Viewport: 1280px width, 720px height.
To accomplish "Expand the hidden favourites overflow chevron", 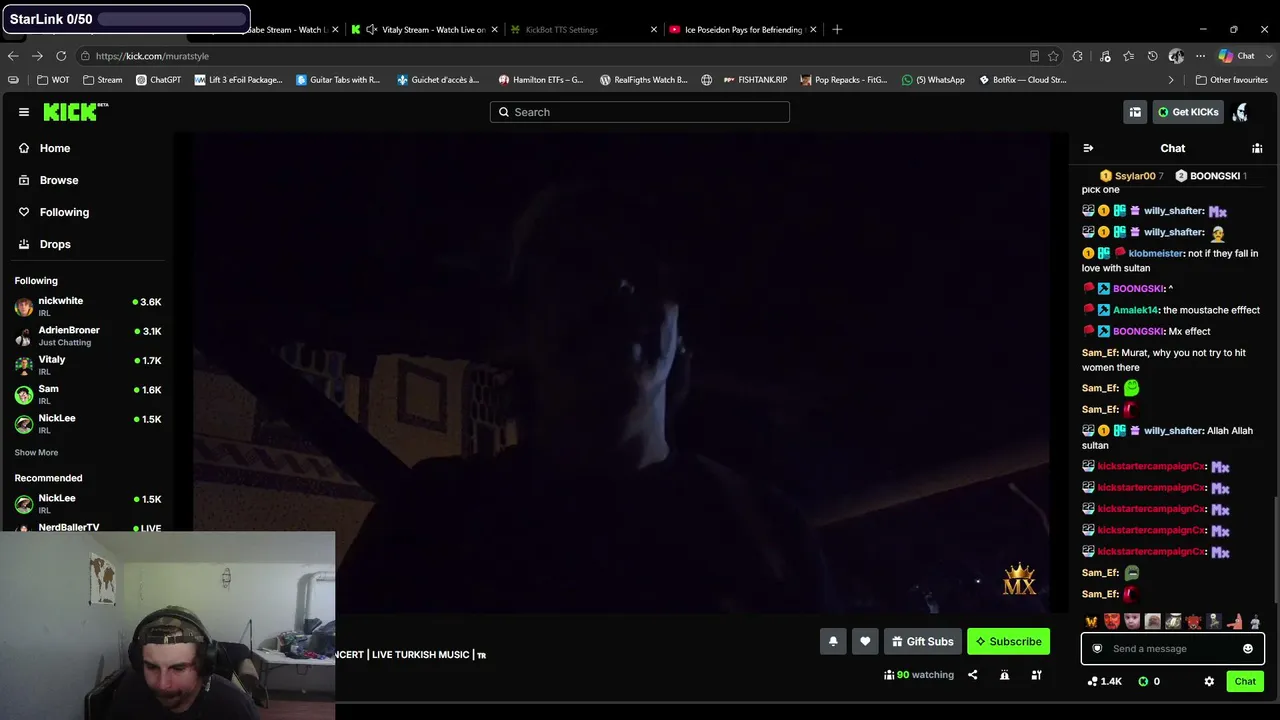I will pyautogui.click(x=1171, y=80).
